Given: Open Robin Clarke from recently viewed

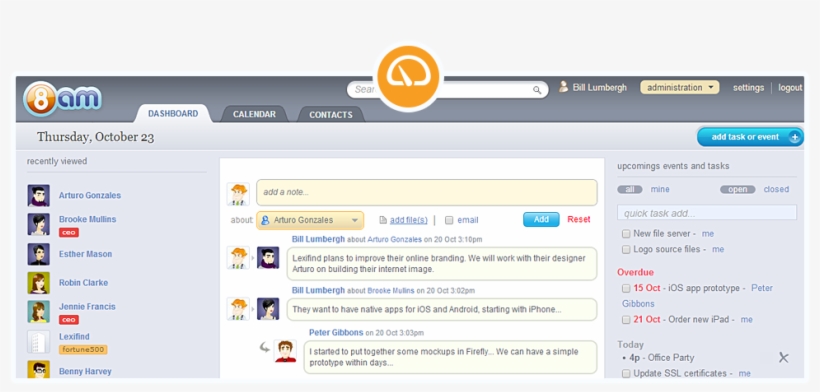Looking at the screenshot, I should click(83, 283).
